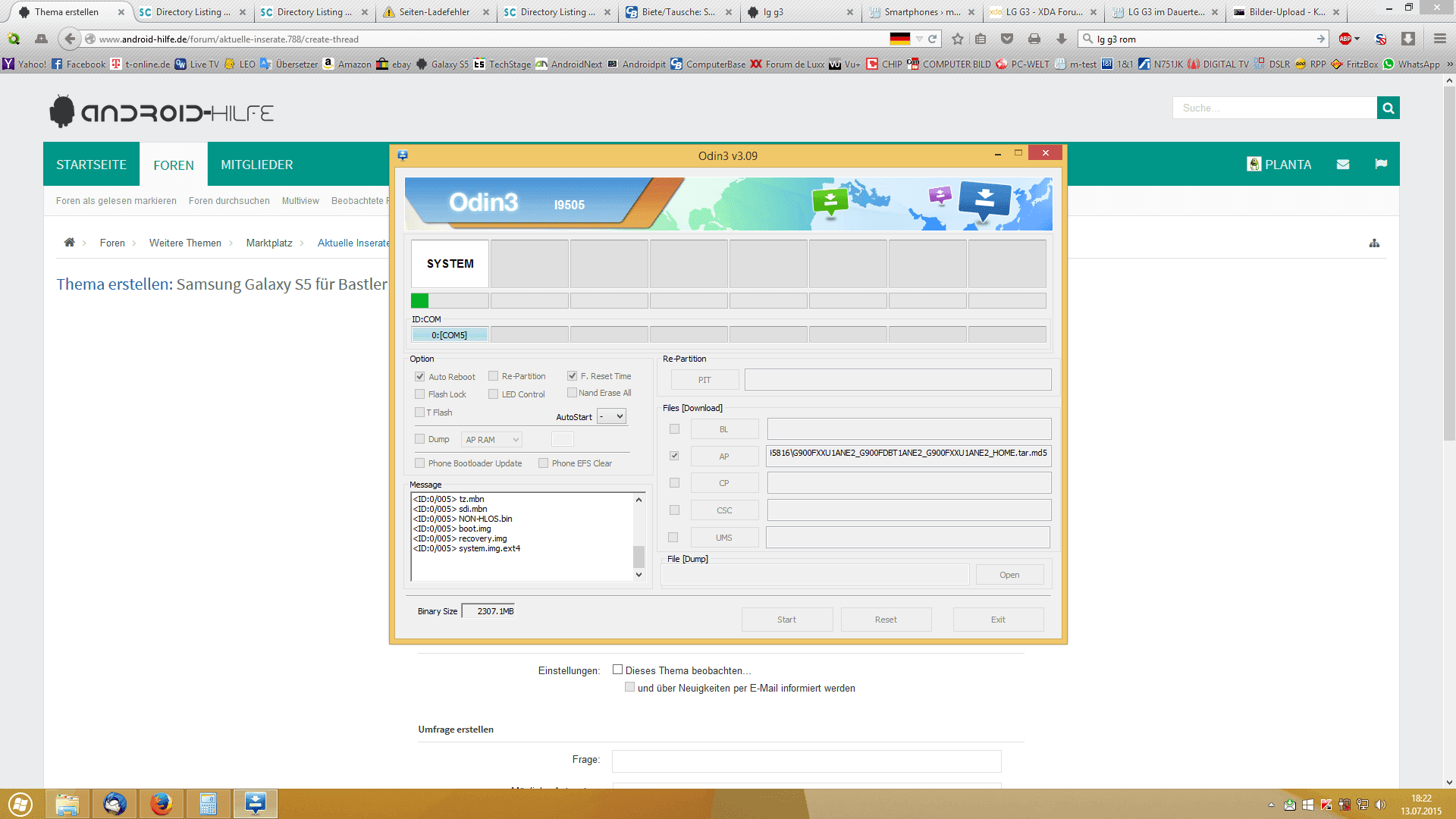Open the MITGLIEDER navigation tab
Image resolution: width=1456 pixels, height=819 pixels.
pos(257,165)
